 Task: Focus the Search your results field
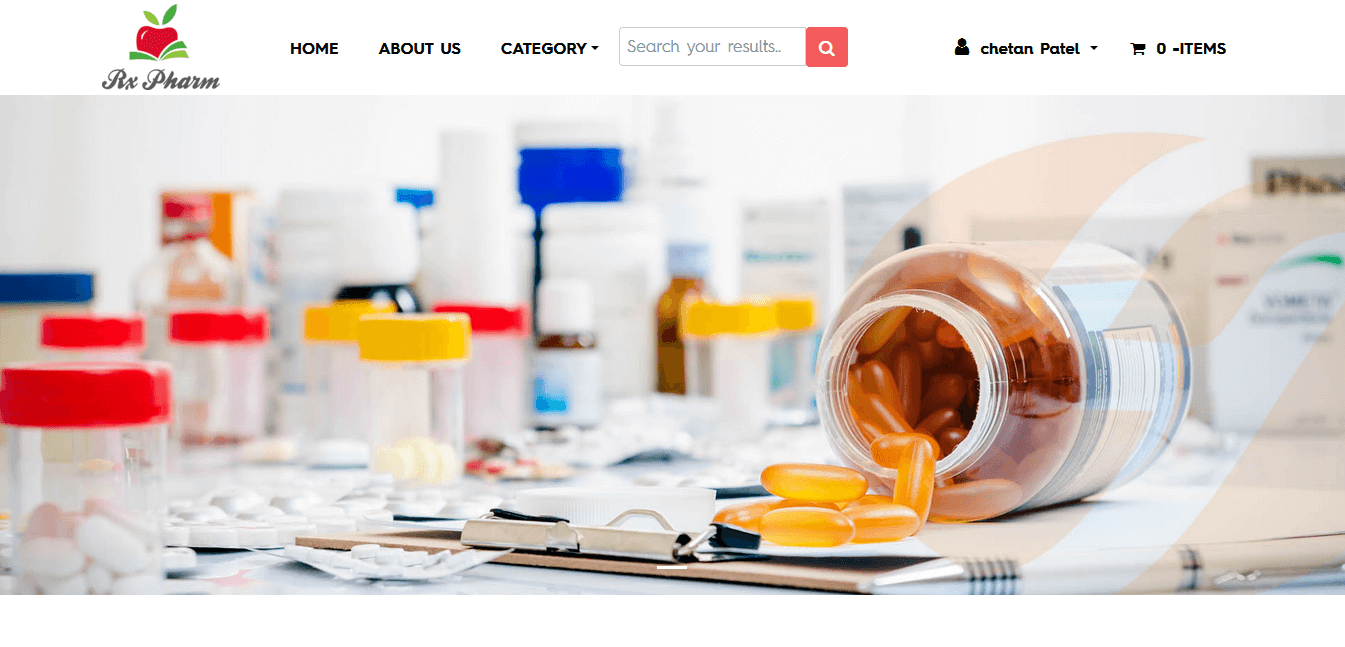712,47
